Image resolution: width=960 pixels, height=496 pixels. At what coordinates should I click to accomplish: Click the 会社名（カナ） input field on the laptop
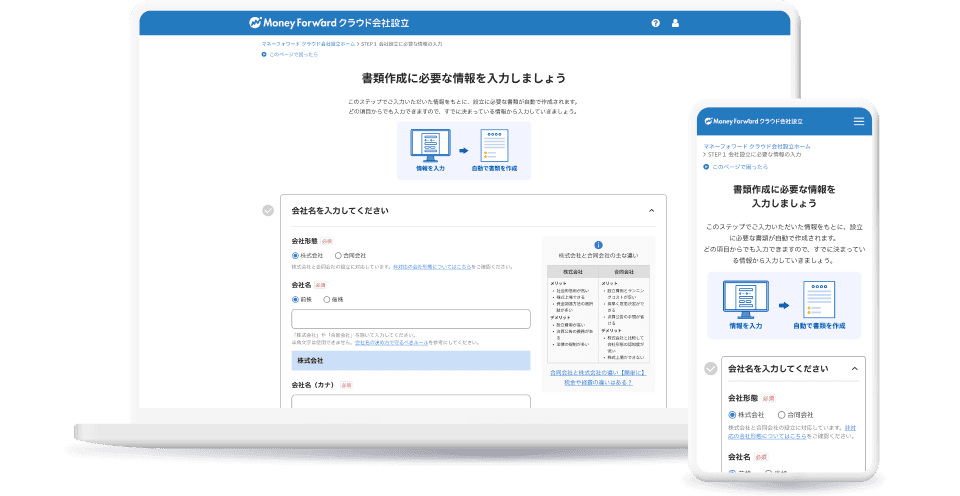[411, 402]
